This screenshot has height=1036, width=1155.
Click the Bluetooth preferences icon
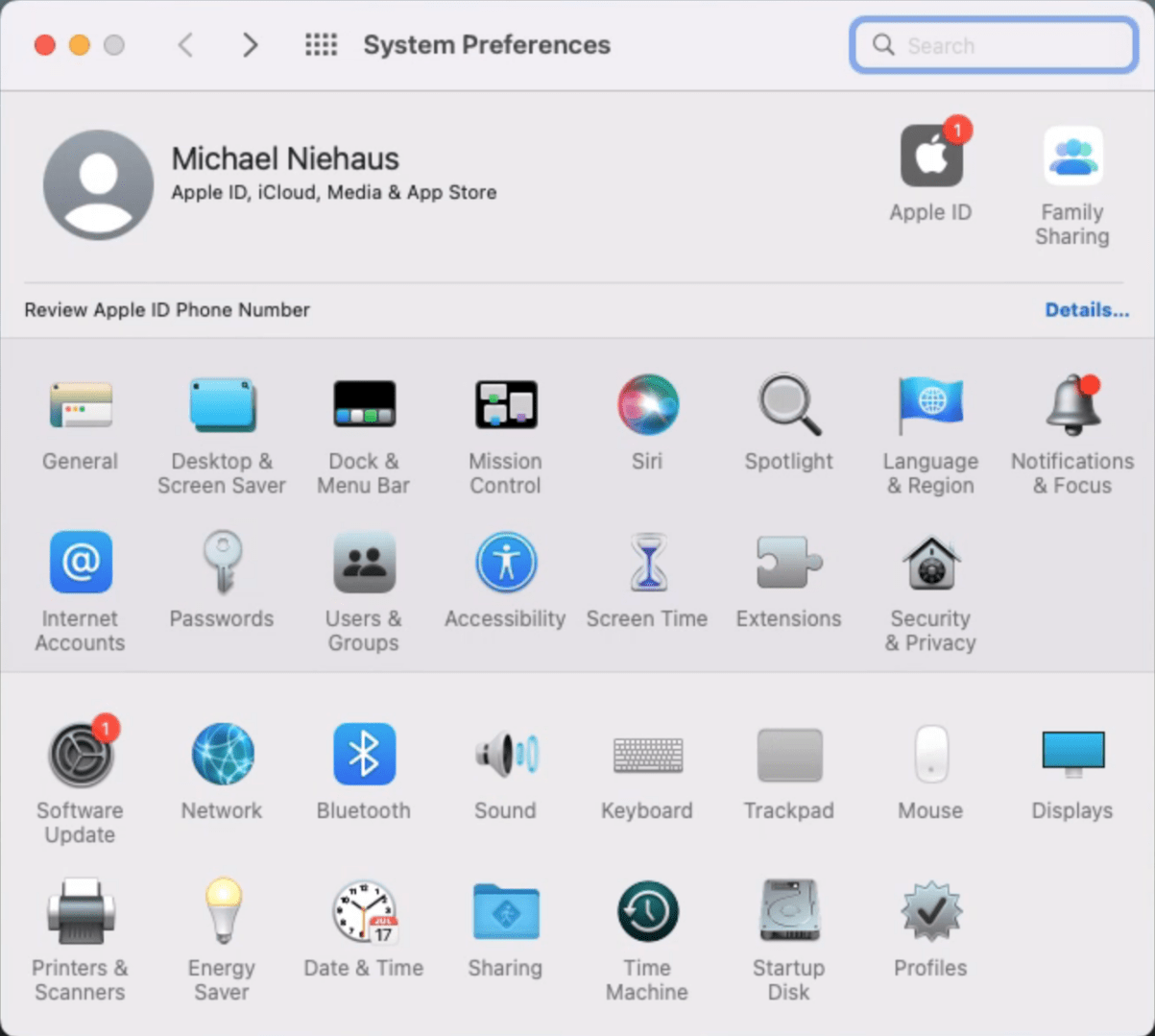(364, 756)
